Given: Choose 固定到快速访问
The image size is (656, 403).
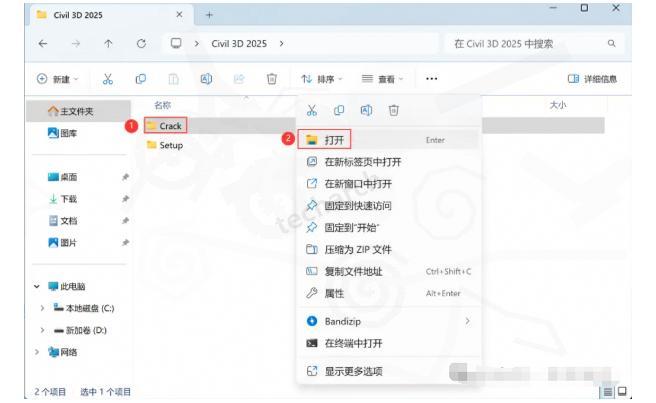Looking at the screenshot, I should (389, 205).
